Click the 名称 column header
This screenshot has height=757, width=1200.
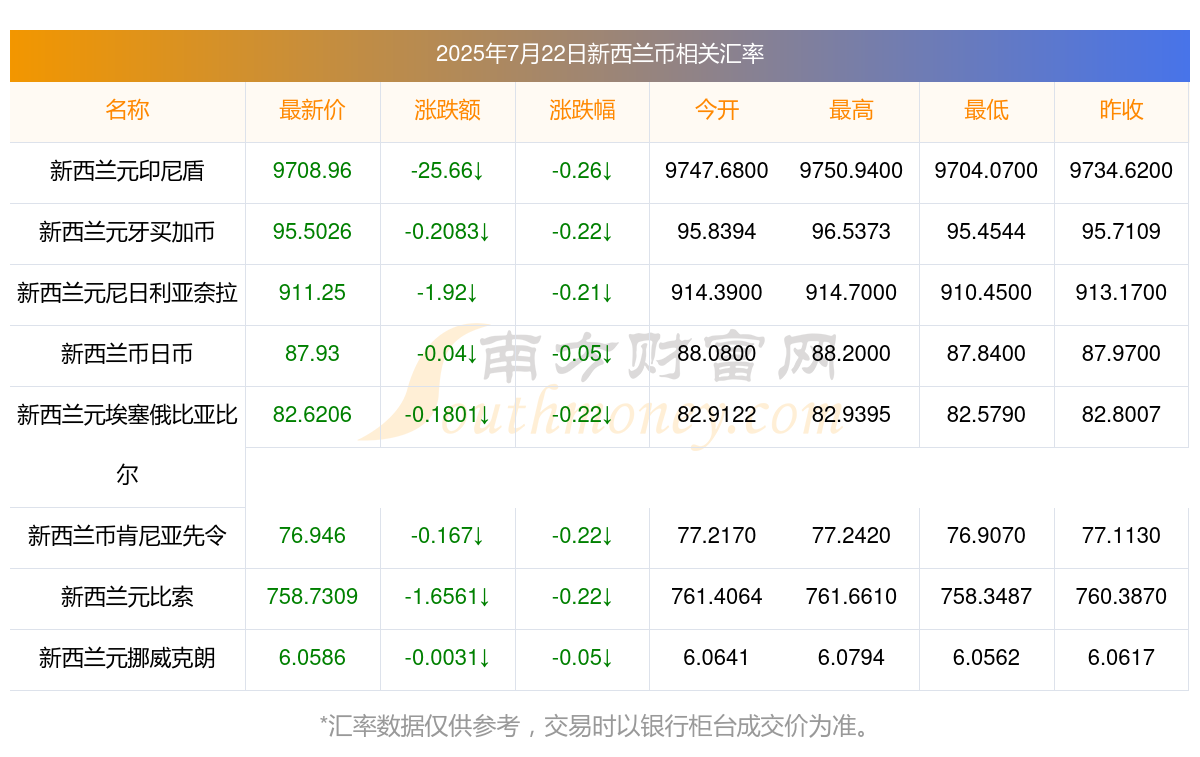tap(127, 110)
